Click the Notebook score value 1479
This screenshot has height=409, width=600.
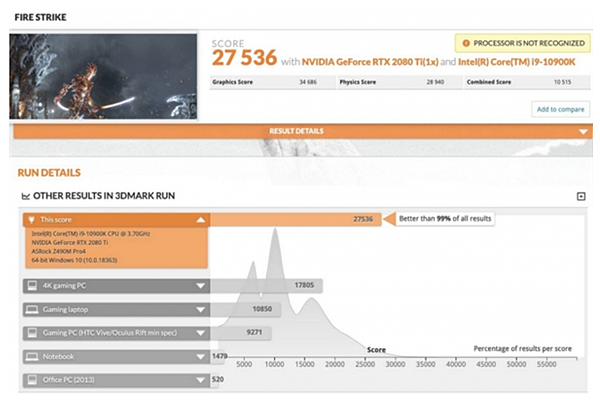pyautogui.click(x=220, y=356)
